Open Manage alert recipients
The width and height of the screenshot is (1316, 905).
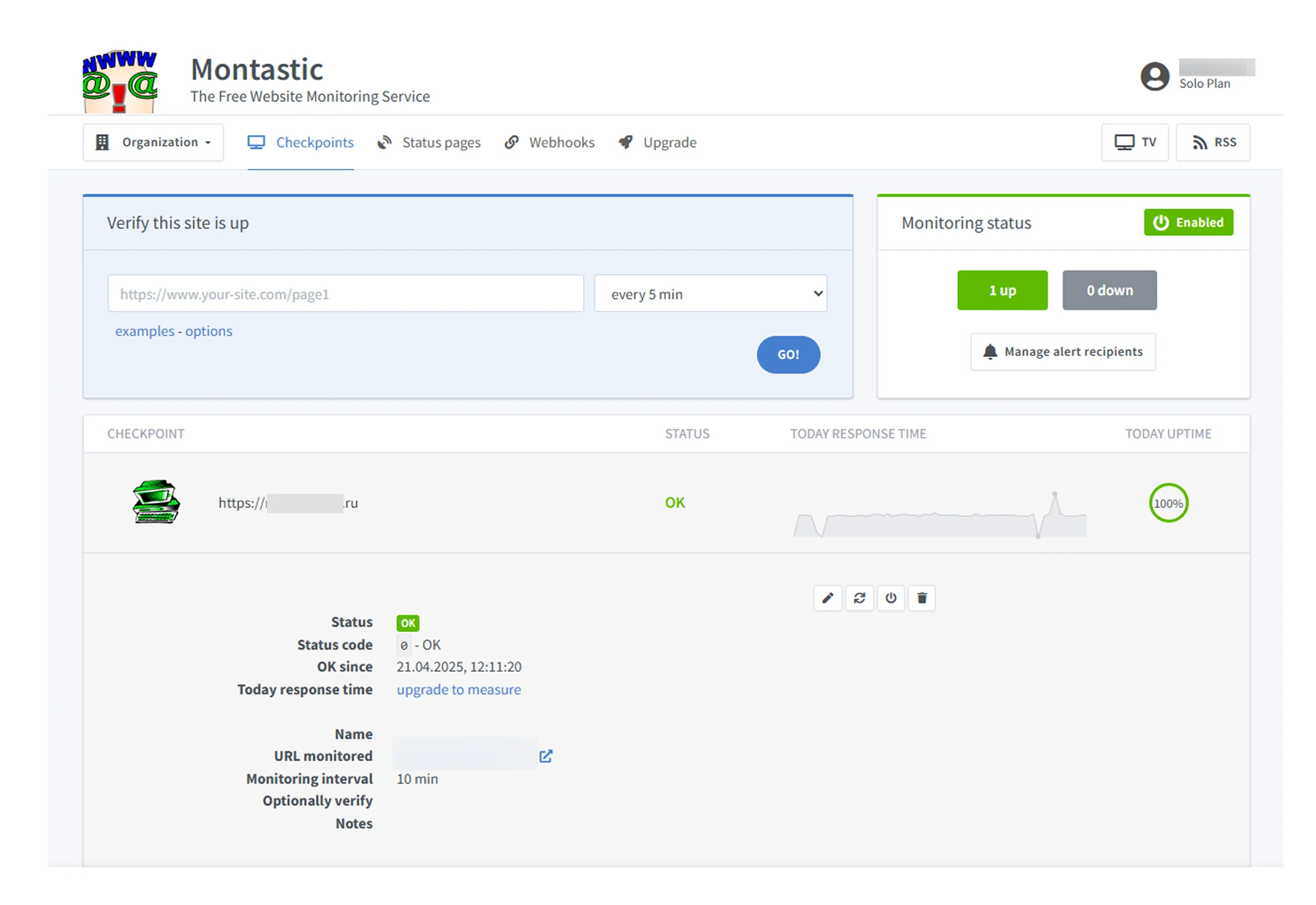click(x=1062, y=352)
